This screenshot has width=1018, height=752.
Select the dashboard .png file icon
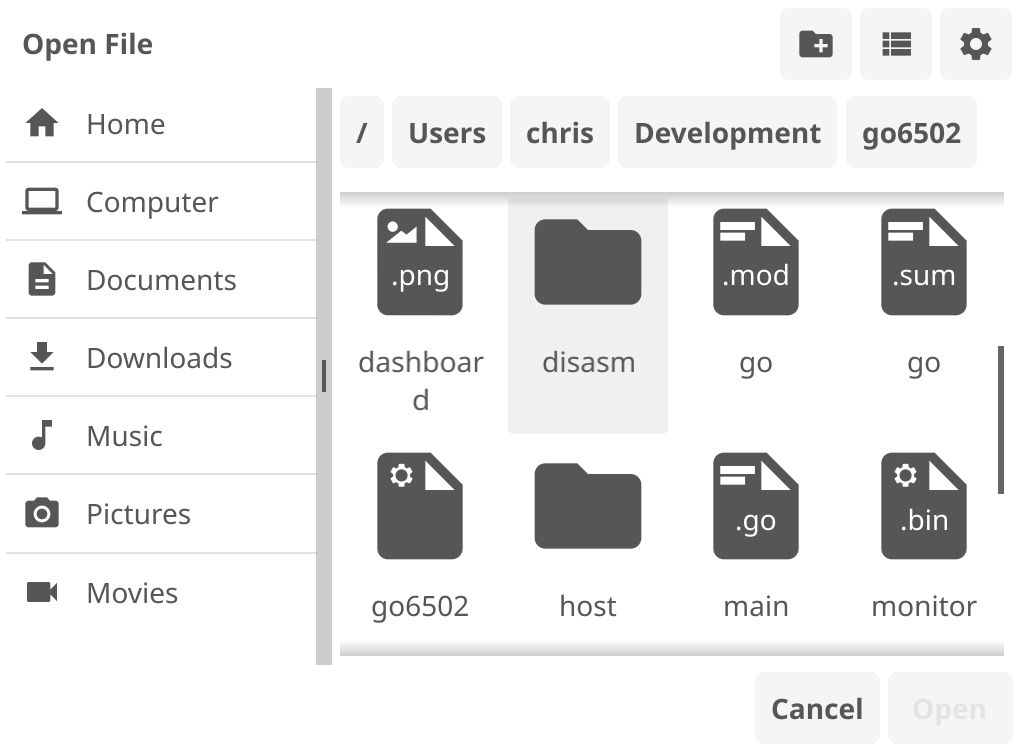click(420, 262)
